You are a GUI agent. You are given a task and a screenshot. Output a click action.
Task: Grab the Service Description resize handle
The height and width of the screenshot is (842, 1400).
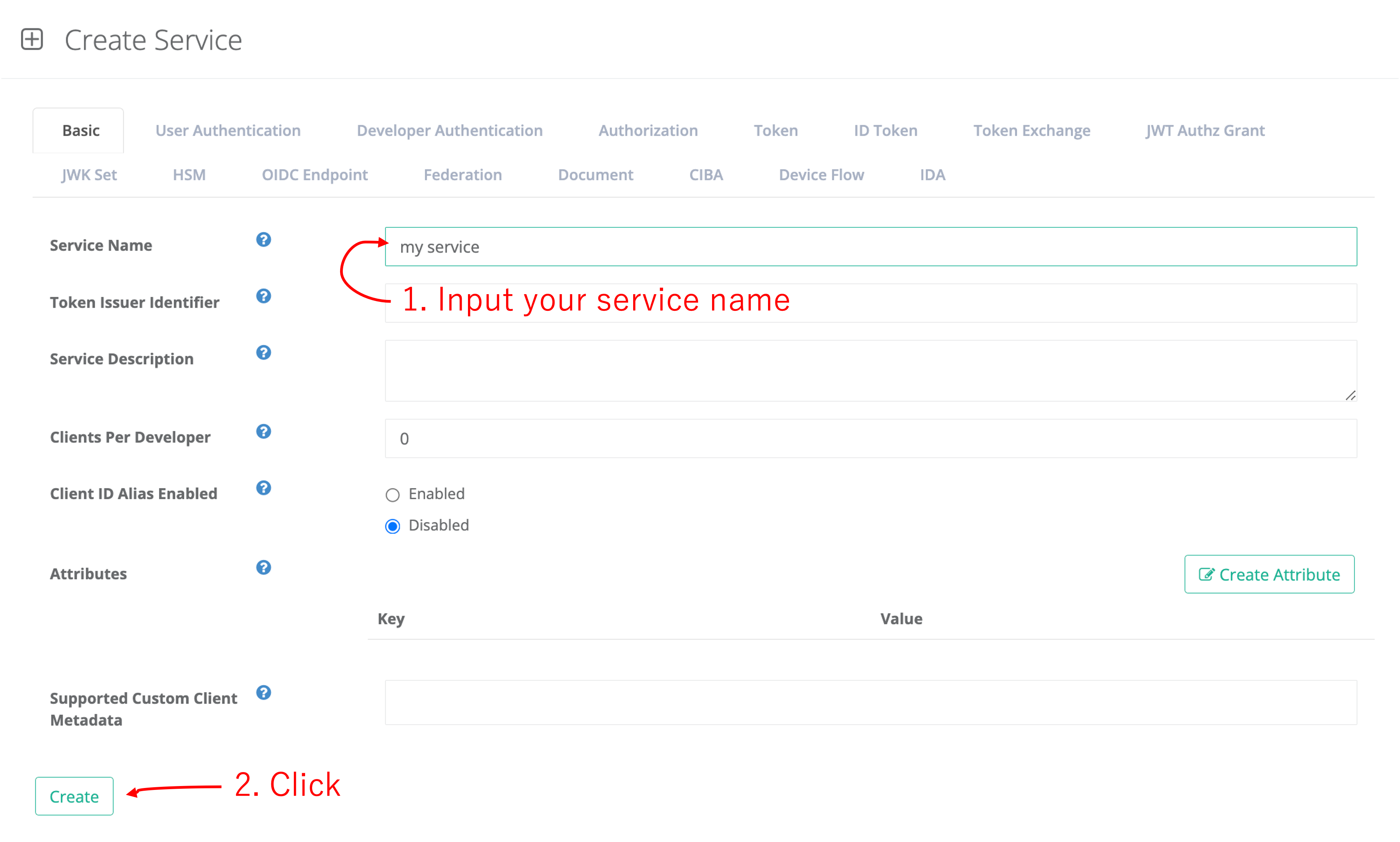click(x=1350, y=396)
